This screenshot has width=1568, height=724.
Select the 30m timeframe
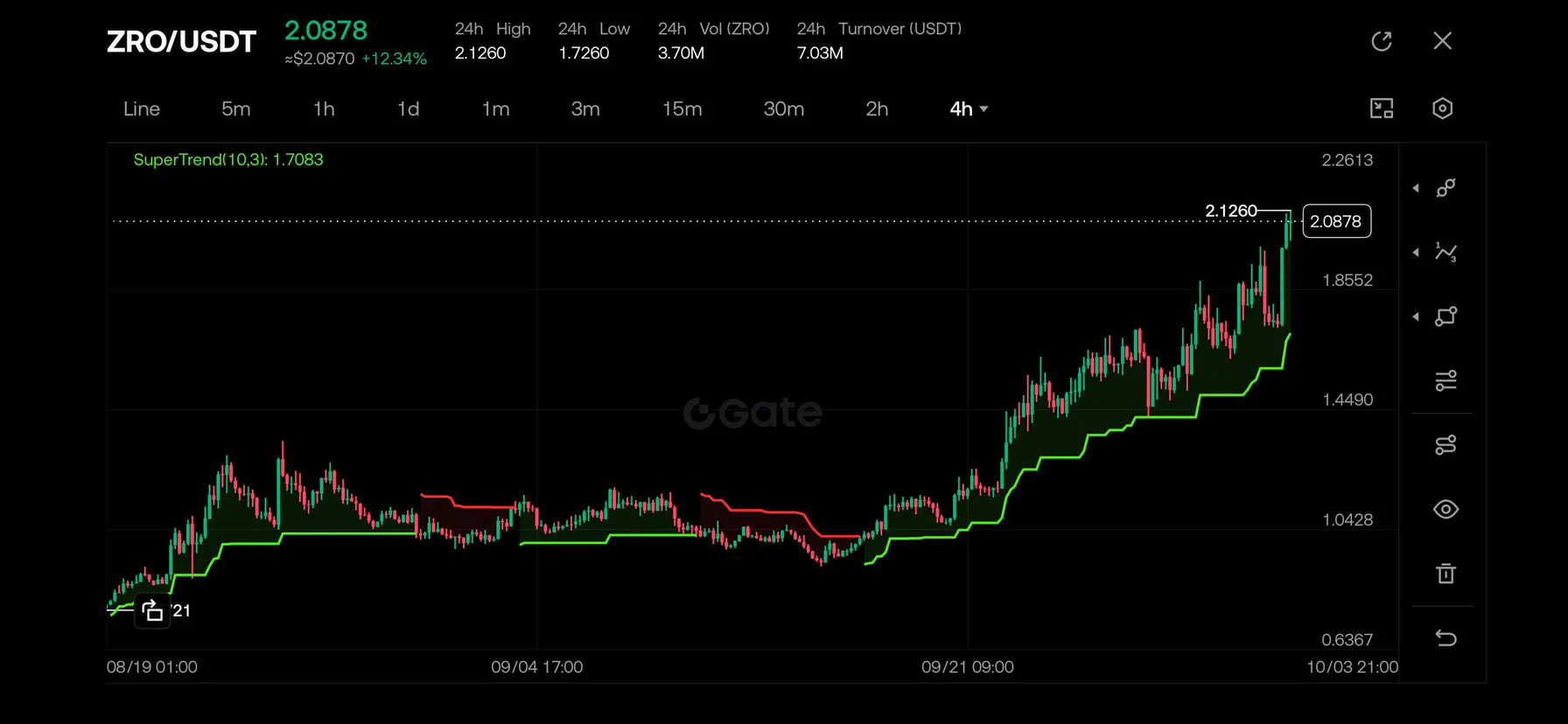click(x=784, y=108)
